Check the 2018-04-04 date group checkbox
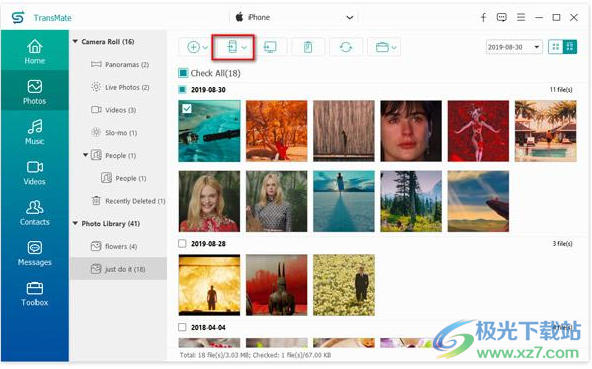Viewport: 592px width, 369px height. [x=182, y=327]
